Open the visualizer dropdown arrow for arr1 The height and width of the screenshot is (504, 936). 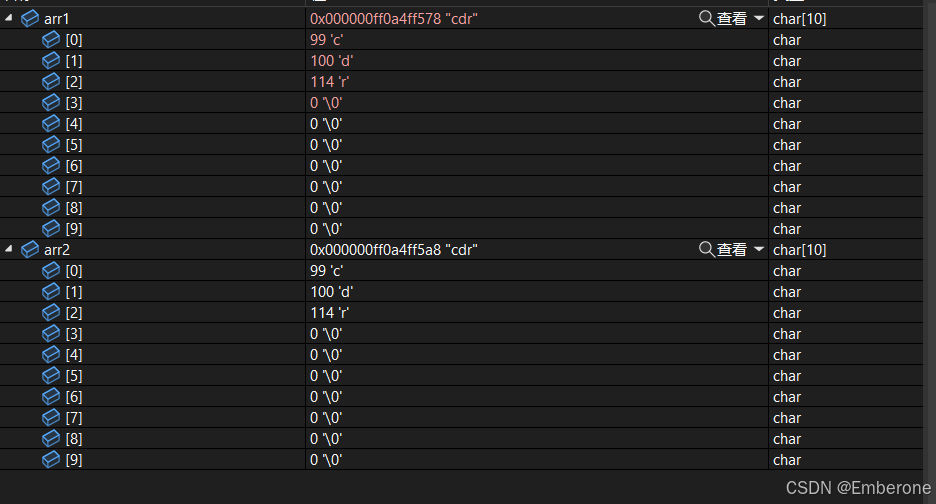point(759,18)
